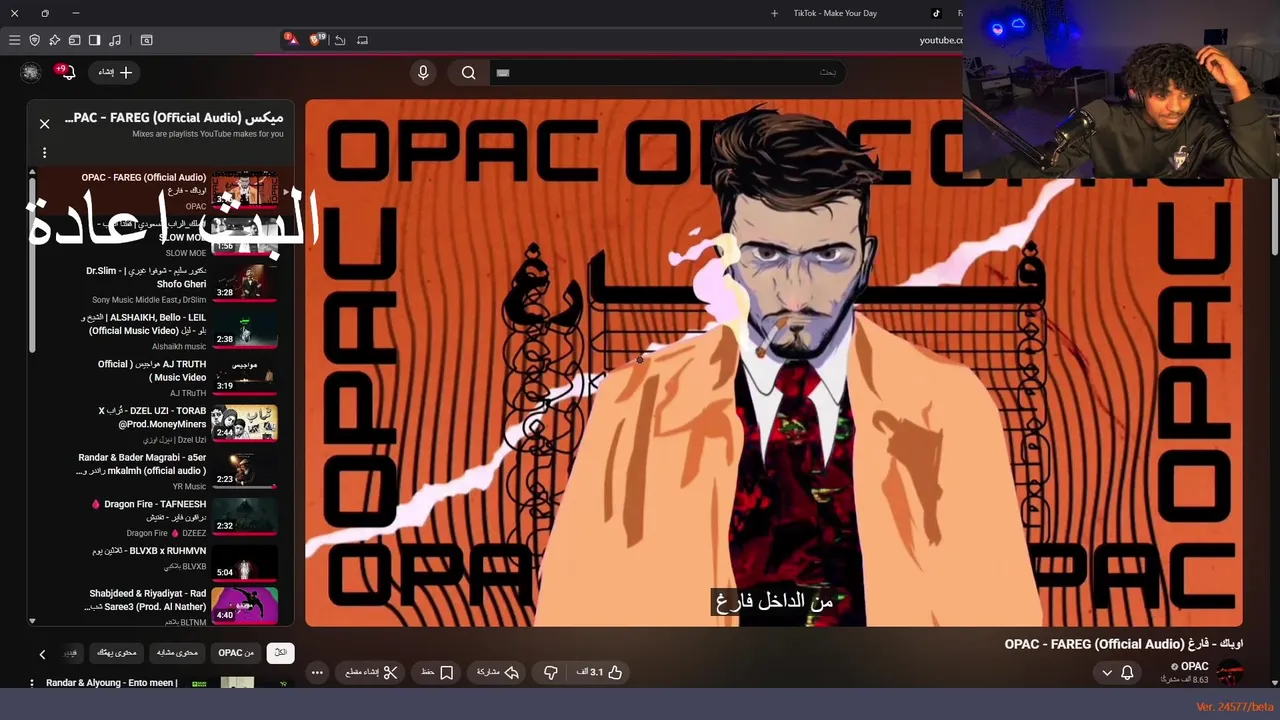
Task: Select the partially hidden 'فيديو' filter chip
Action: tap(70, 653)
